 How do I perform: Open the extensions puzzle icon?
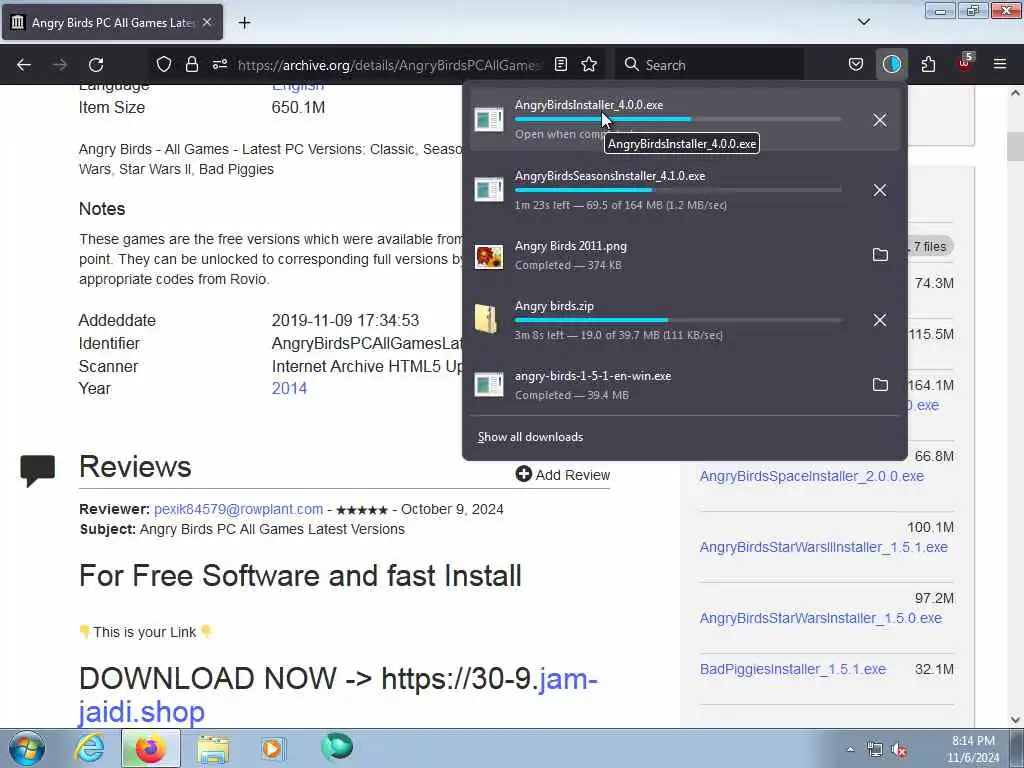pyautogui.click(x=928, y=64)
